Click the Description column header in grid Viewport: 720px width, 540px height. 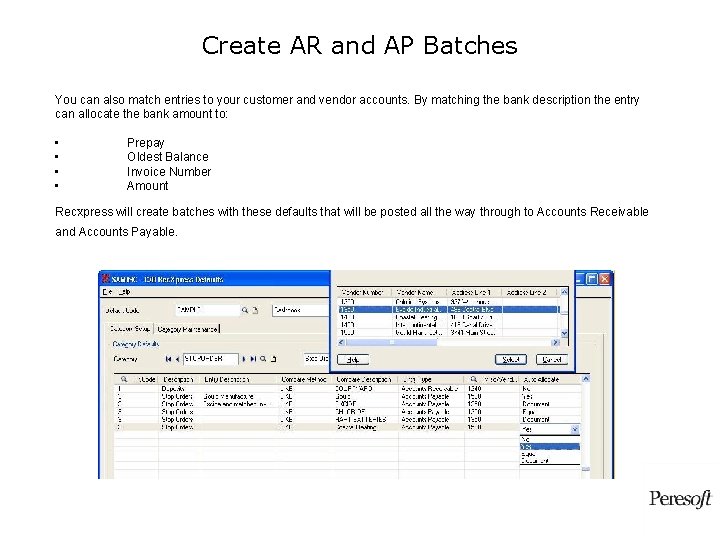(179, 379)
